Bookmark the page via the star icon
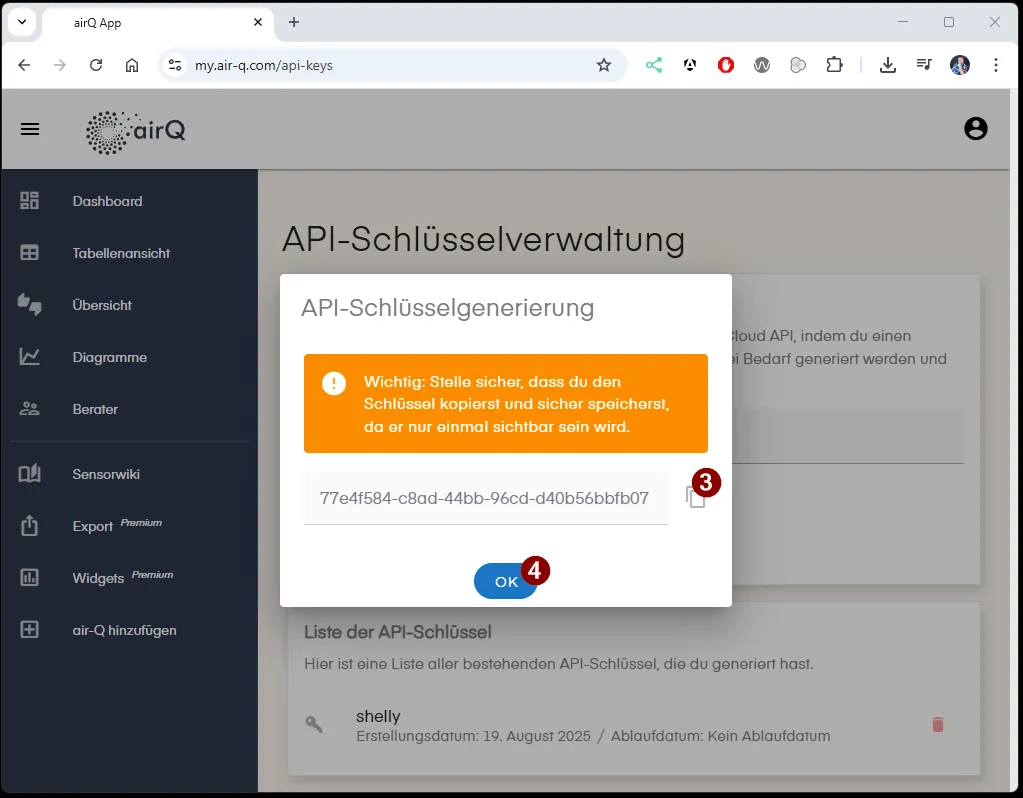This screenshot has height=798, width=1023. click(x=604, y=64)
